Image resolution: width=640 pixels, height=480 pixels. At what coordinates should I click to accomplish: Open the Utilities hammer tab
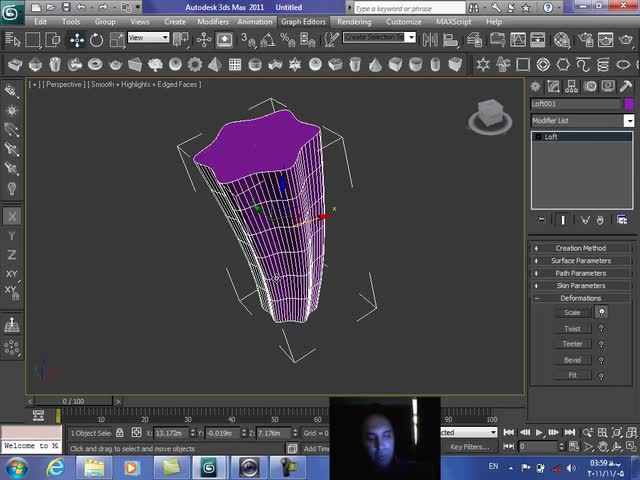coord(626,87)
